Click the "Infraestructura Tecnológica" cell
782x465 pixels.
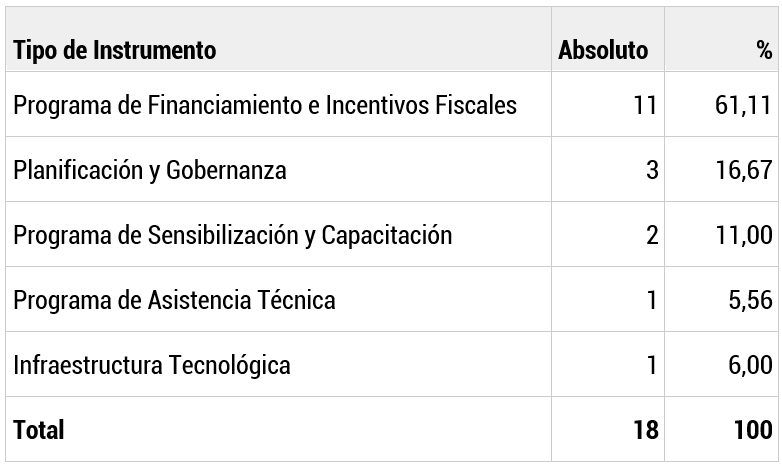coord(152,365)
